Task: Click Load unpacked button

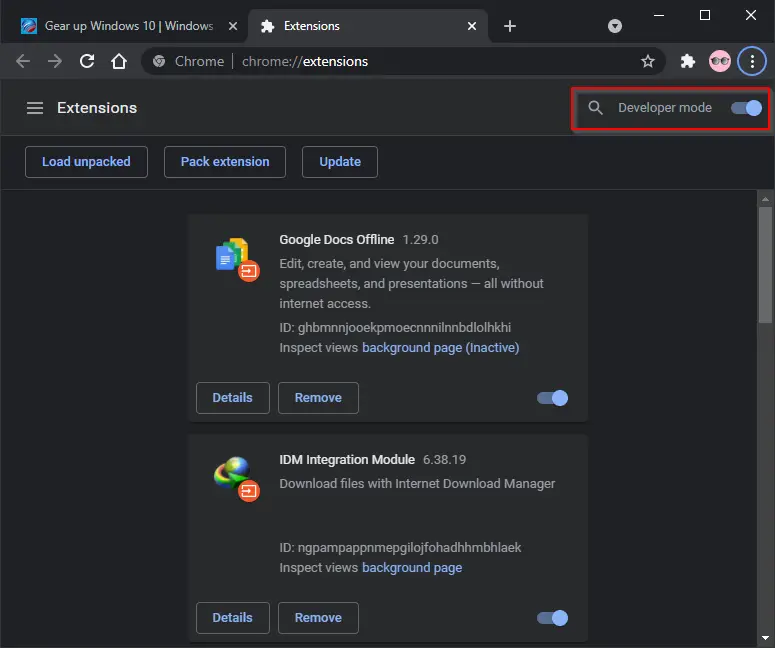Action: tap(86, 162)
